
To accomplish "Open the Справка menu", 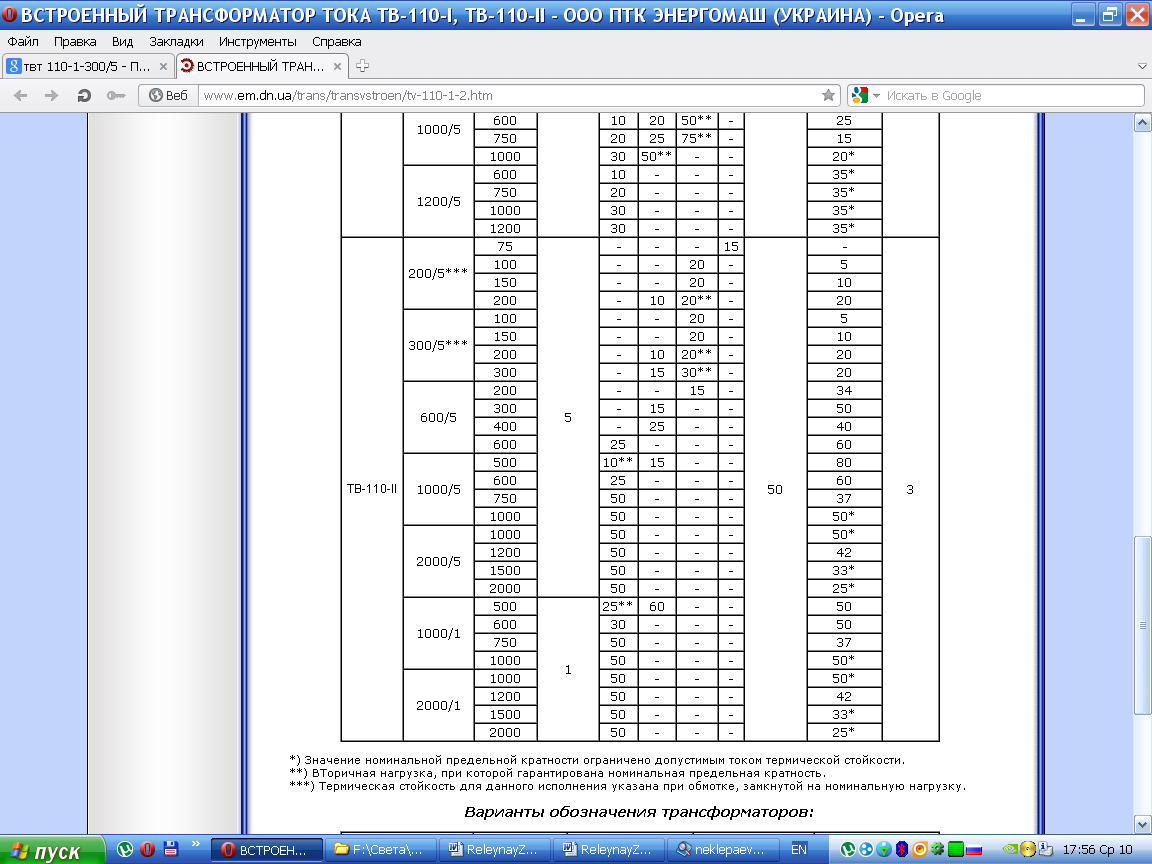I will [x=336, y=42].
